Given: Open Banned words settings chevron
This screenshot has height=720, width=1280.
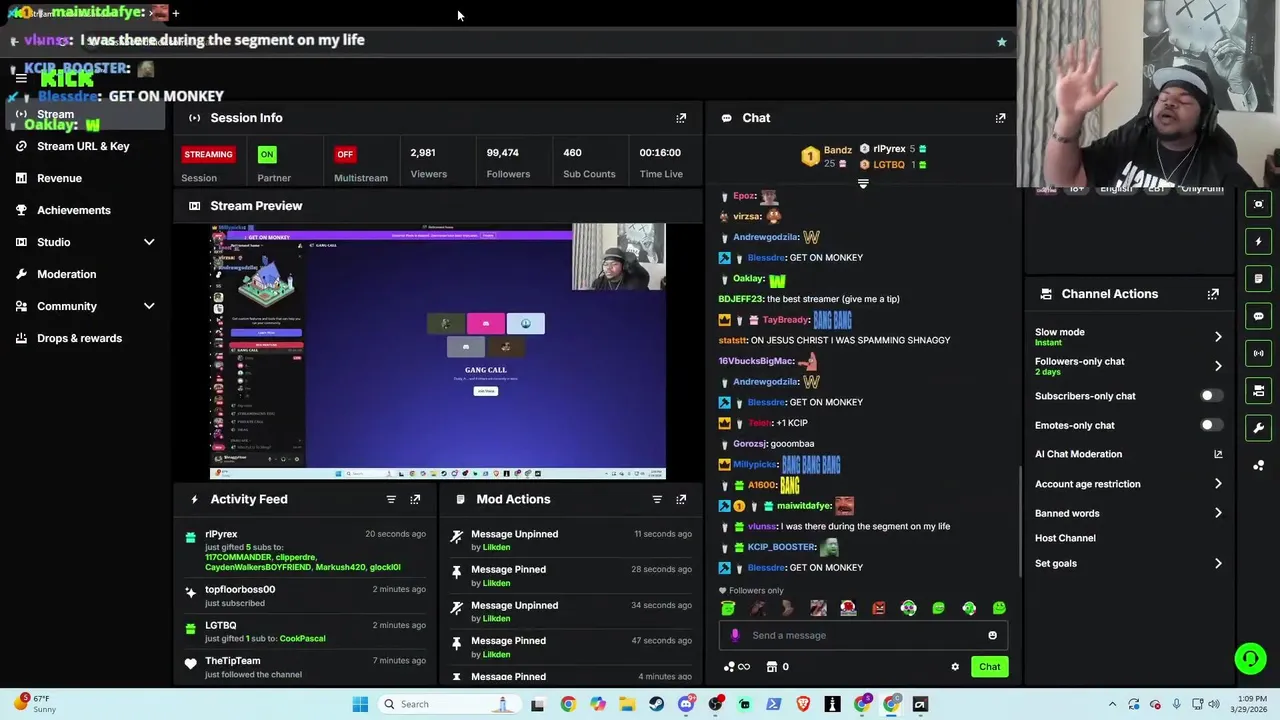Looking at the screenshot, I should coord(1218,513).
